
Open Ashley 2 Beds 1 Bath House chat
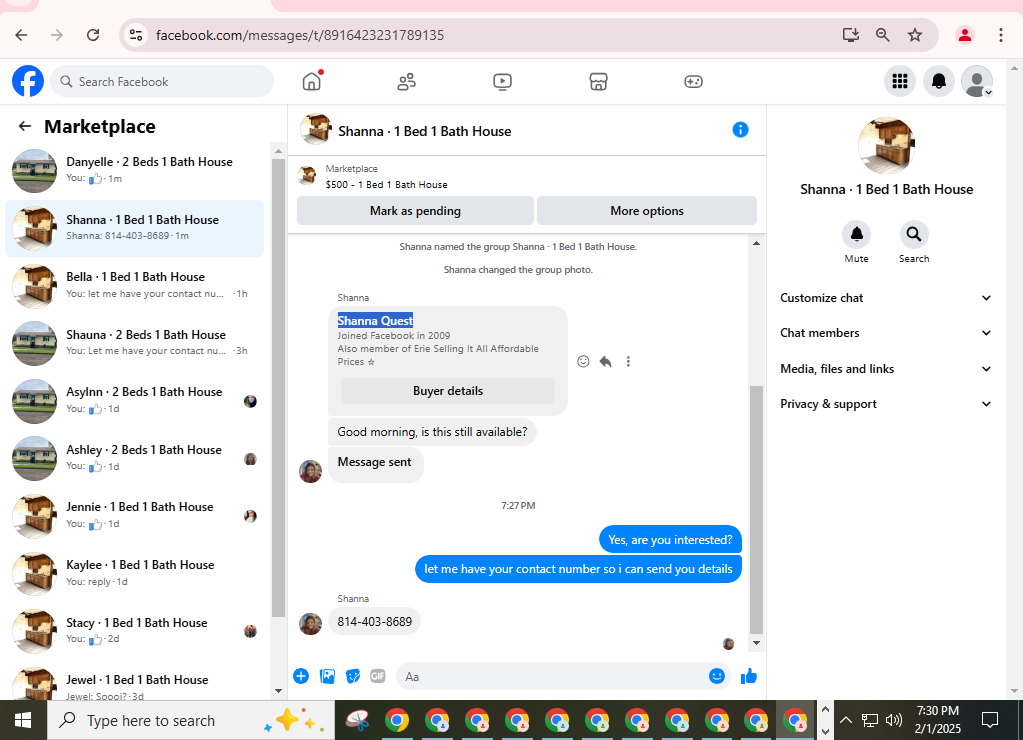pos(134,457)
